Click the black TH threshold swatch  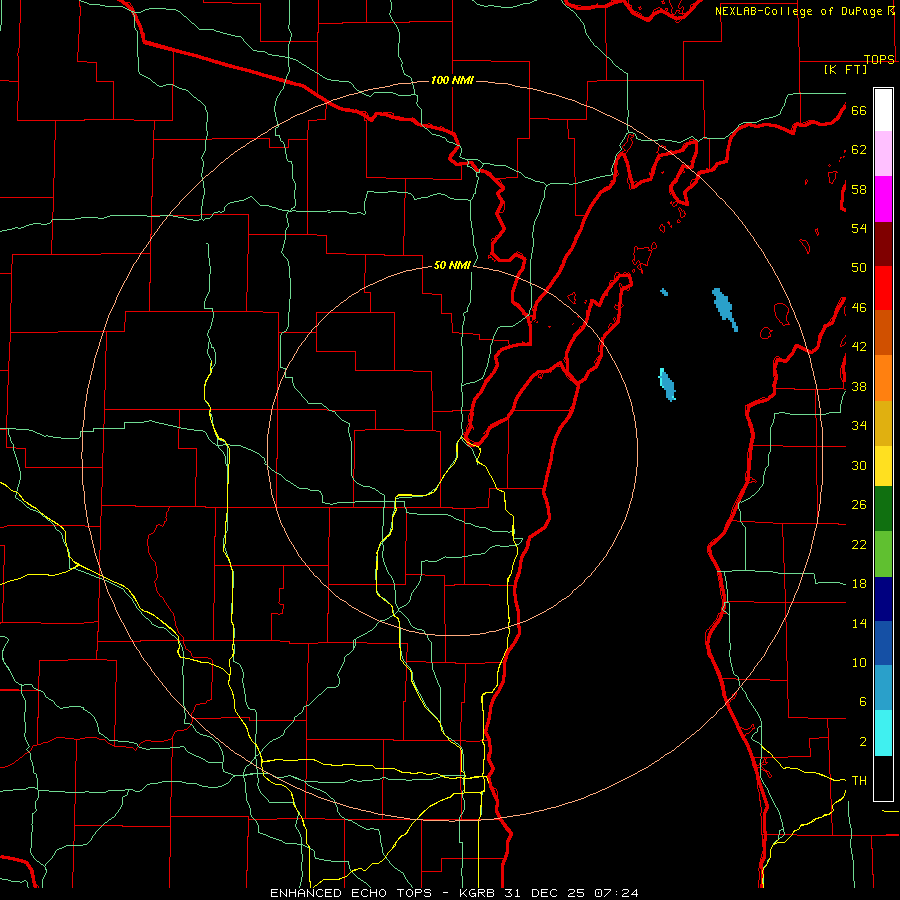883,778
